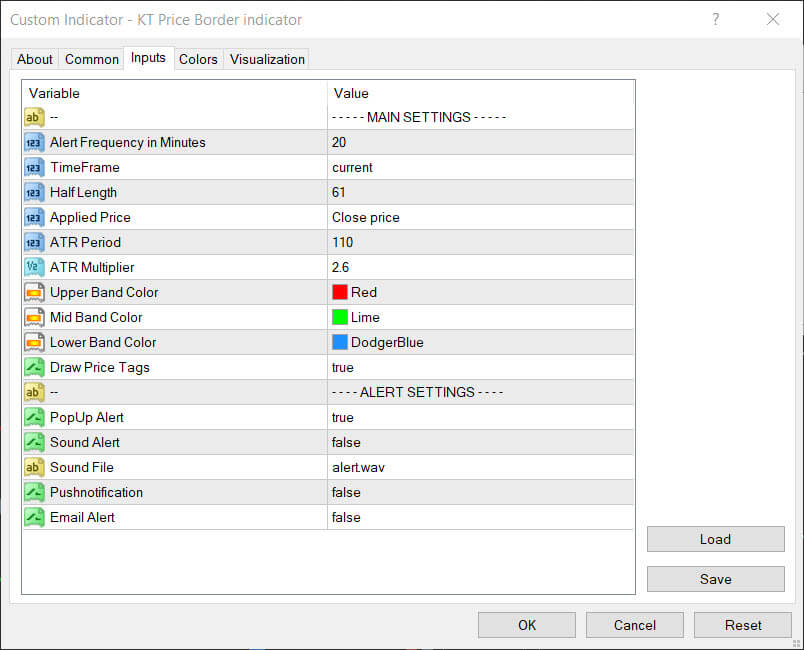Switch to the About tab
This screenshot has height=650, width=804.
(35, 59)
